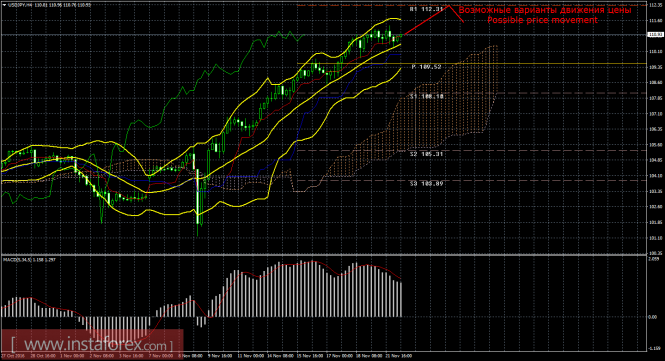This screenshot has height=361, width=665.
Task: Select the USDJPY,H4 chart title text
Action: (20, 5)
